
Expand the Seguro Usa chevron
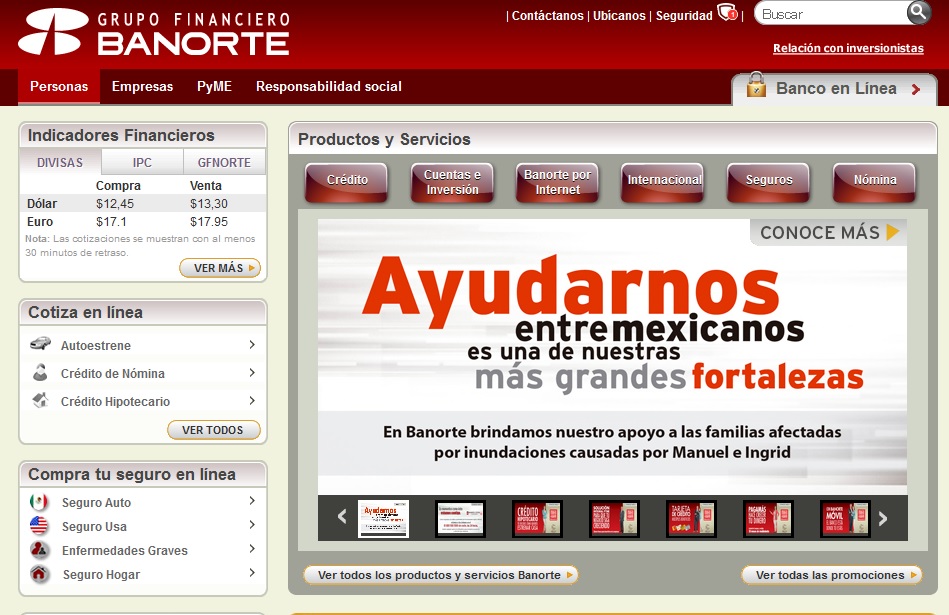(x=252, y=525)
